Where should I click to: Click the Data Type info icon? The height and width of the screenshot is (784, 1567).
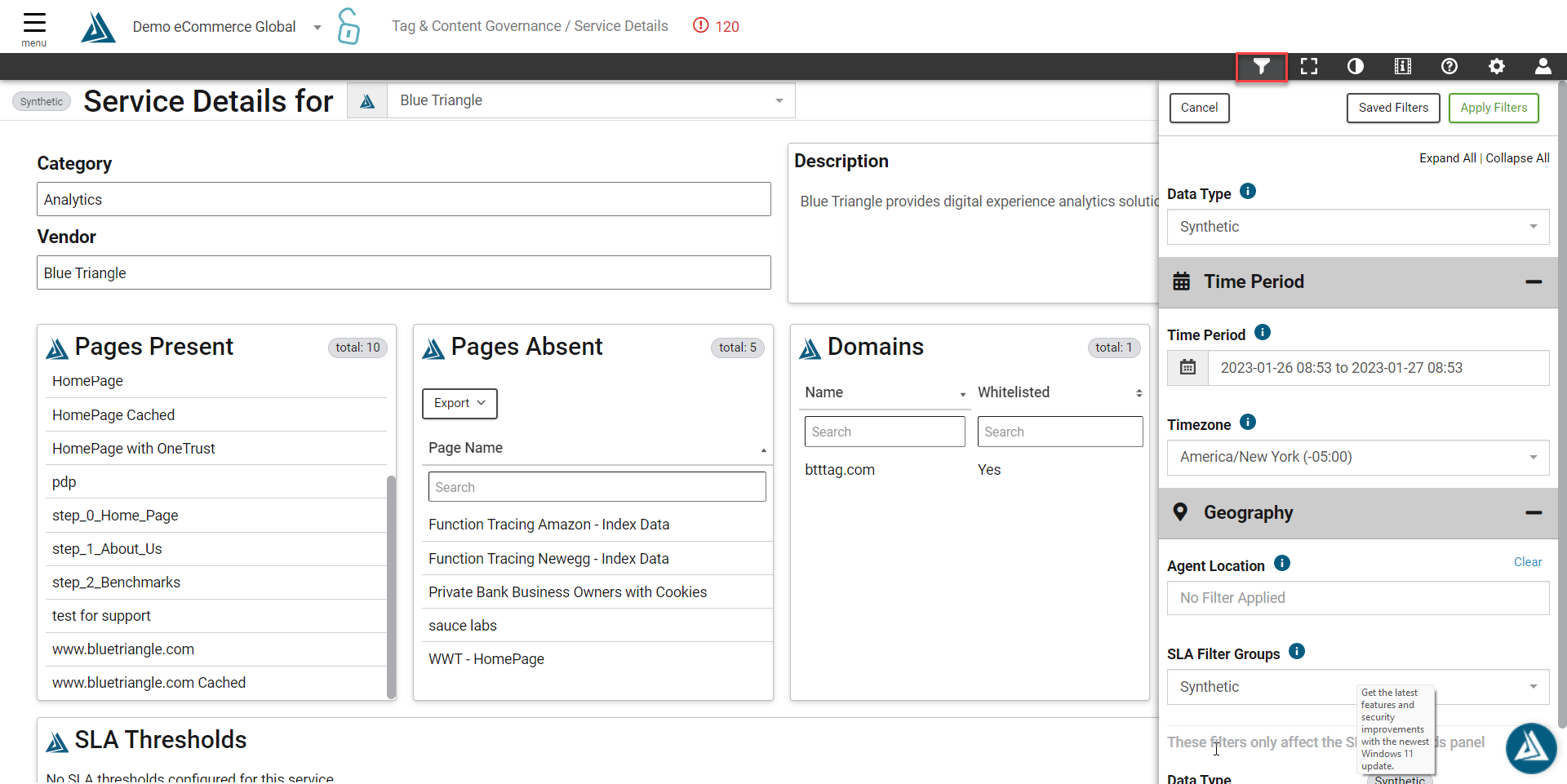tap(1248, 191)
